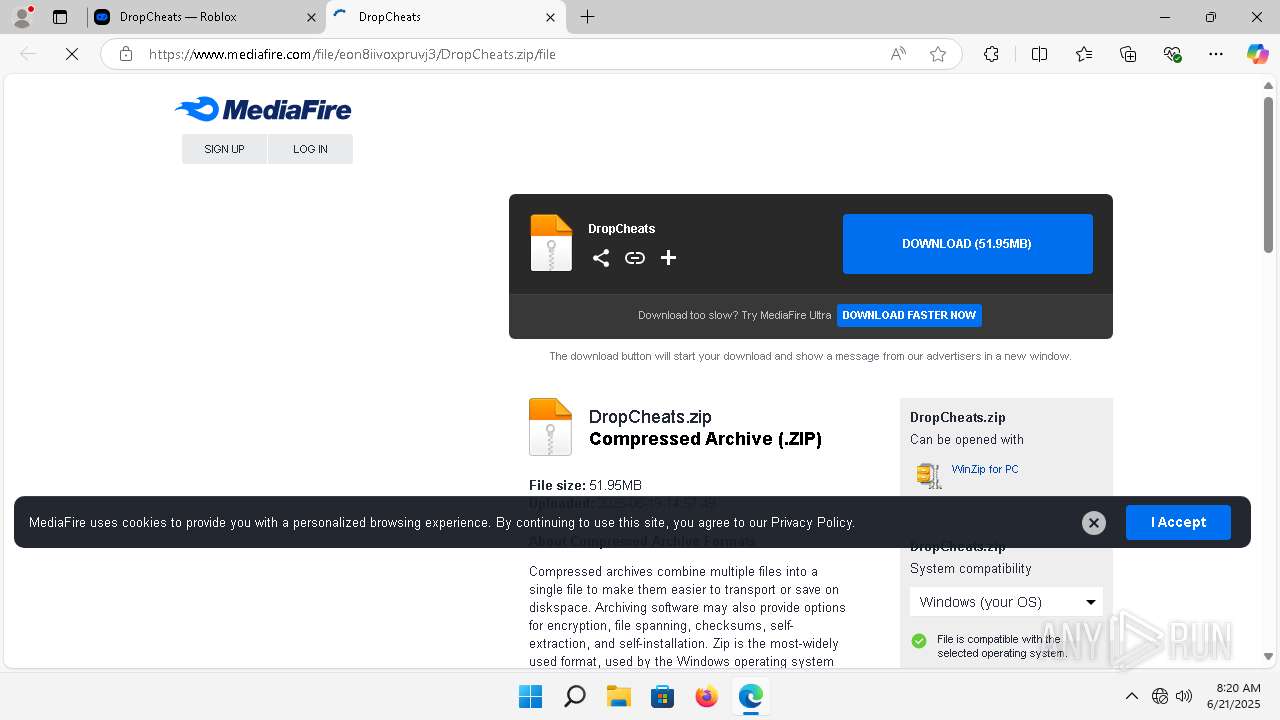This screenshot has width=1280, height=720.
Task: Show hidden tray icons chevron
Action: pyautogui.click(x=1132, y=696)
